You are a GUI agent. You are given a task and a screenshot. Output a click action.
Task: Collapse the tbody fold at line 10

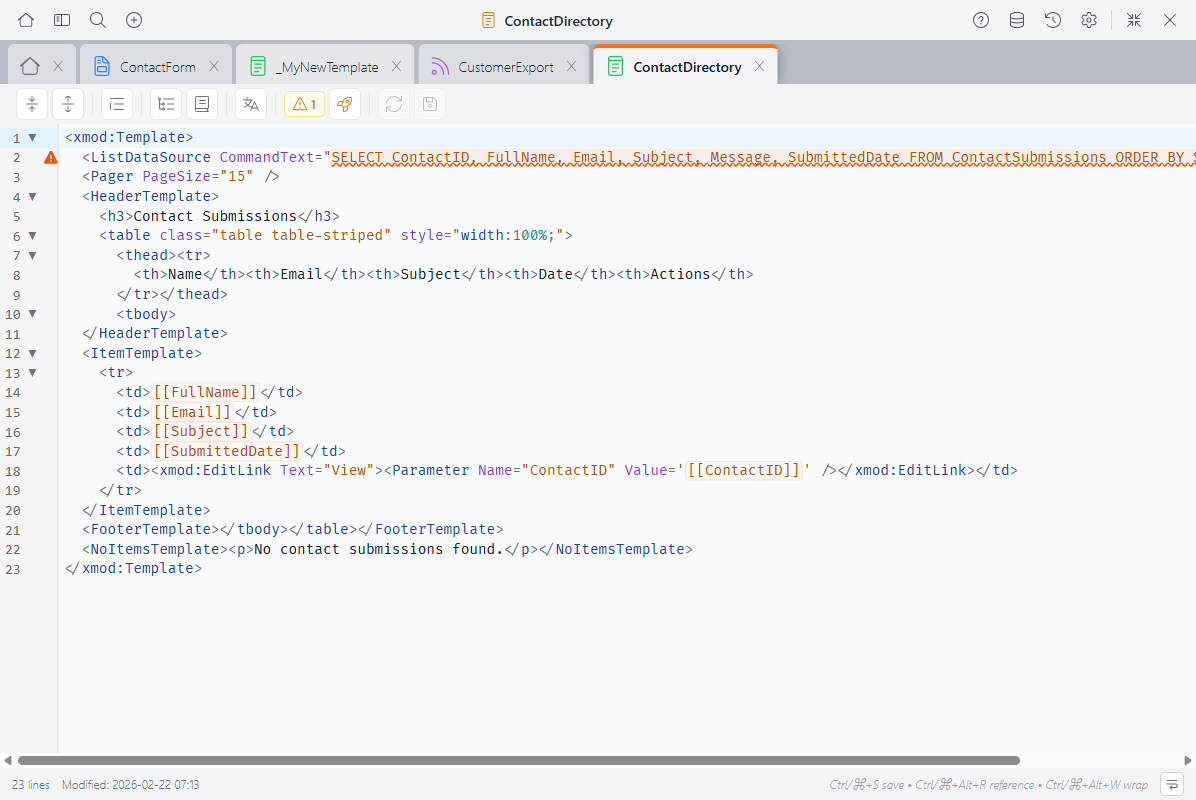[32, 313]
